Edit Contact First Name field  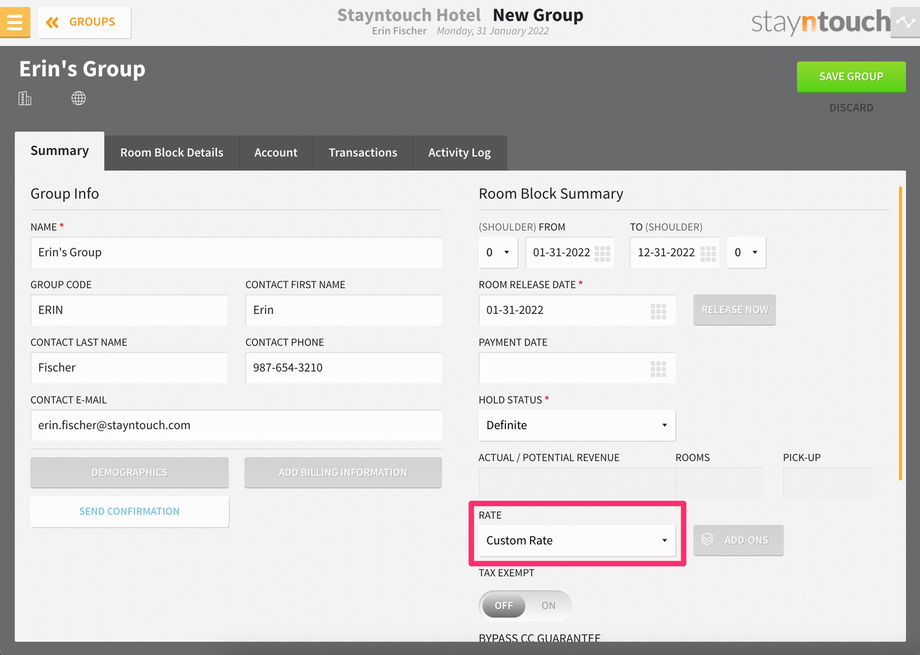(x=343, y=310)
